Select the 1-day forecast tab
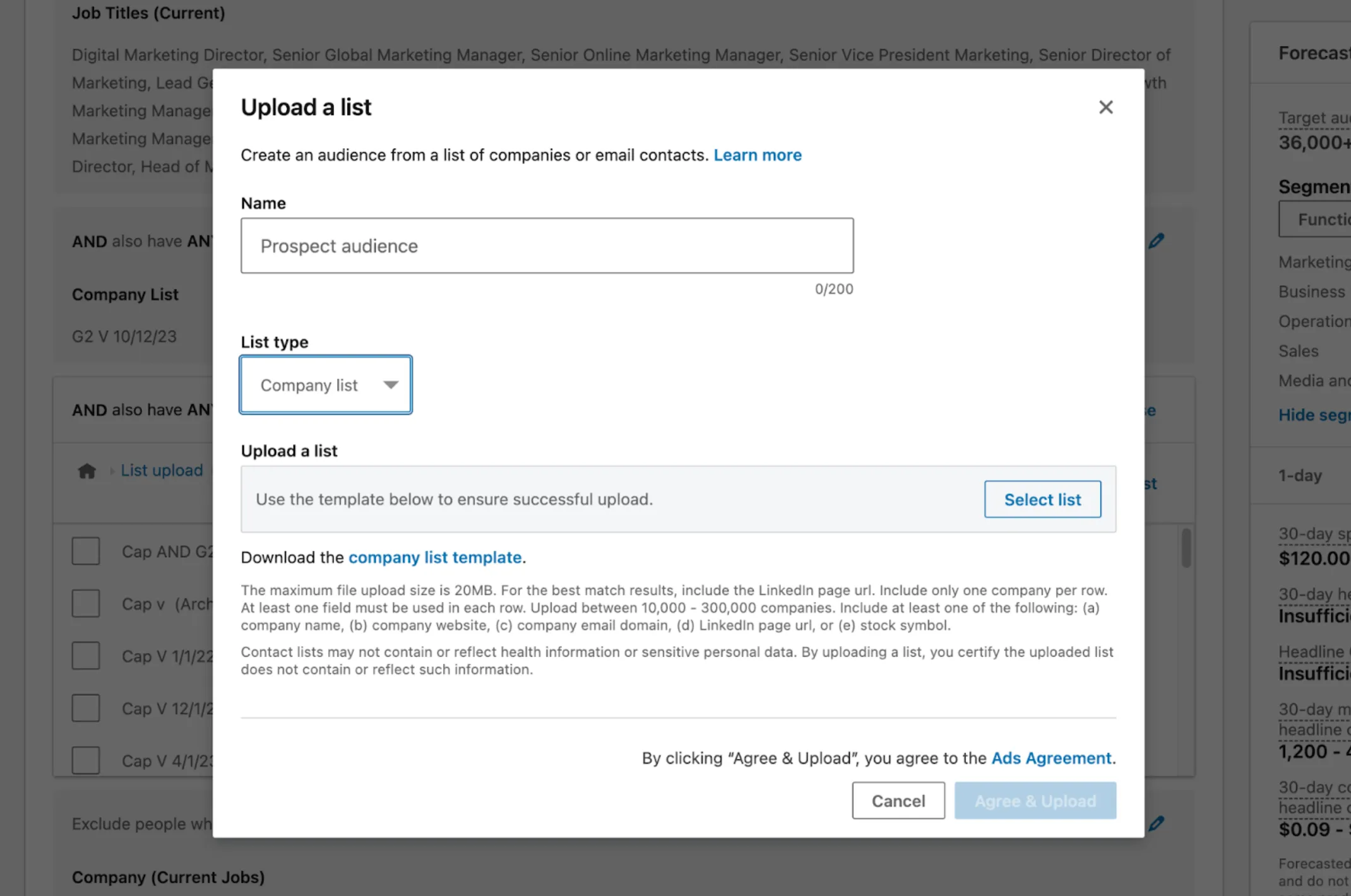Image resolution: width=1351 pixels, height=896 pixels. point(1300,476)
